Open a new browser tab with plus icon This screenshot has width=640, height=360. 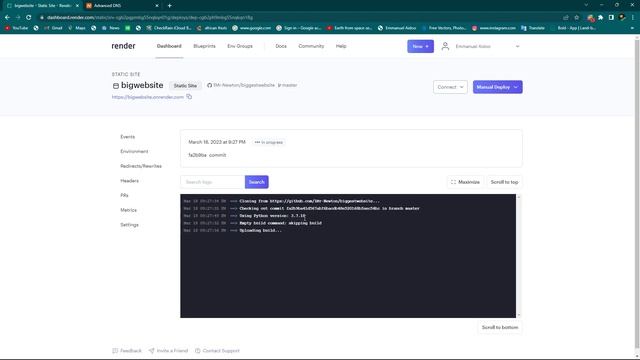[169, 6]
